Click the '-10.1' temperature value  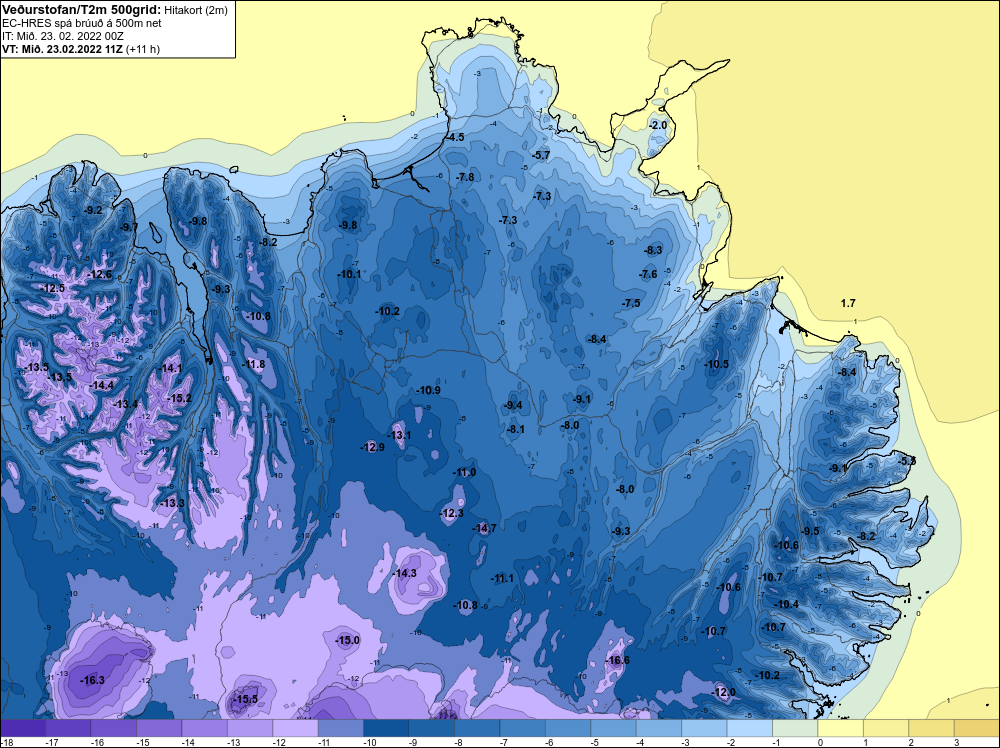[x=349, y=274]
